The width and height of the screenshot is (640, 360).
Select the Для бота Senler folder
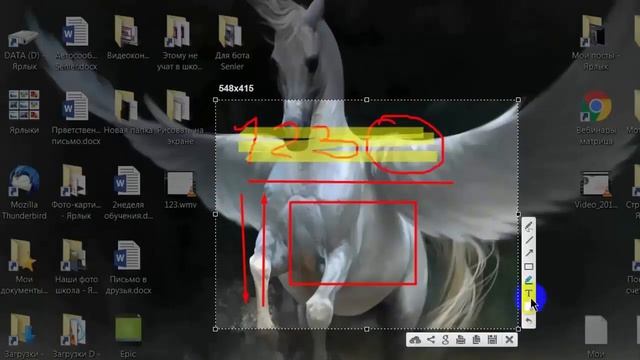tap(232, 43)
